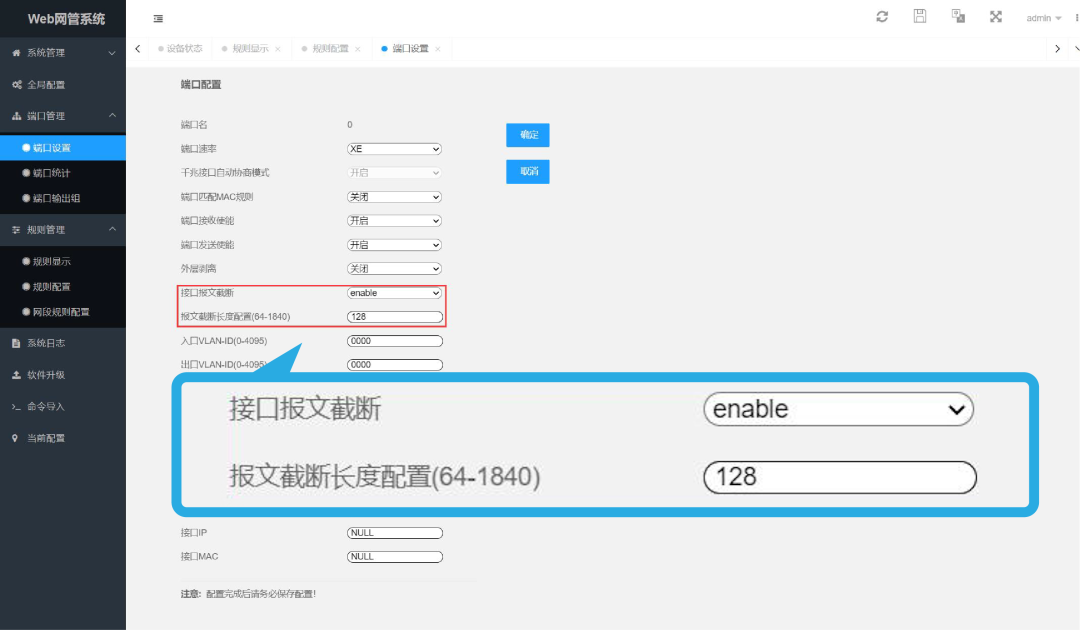Open the language/translate icon in toolbar

click(957, 16)
